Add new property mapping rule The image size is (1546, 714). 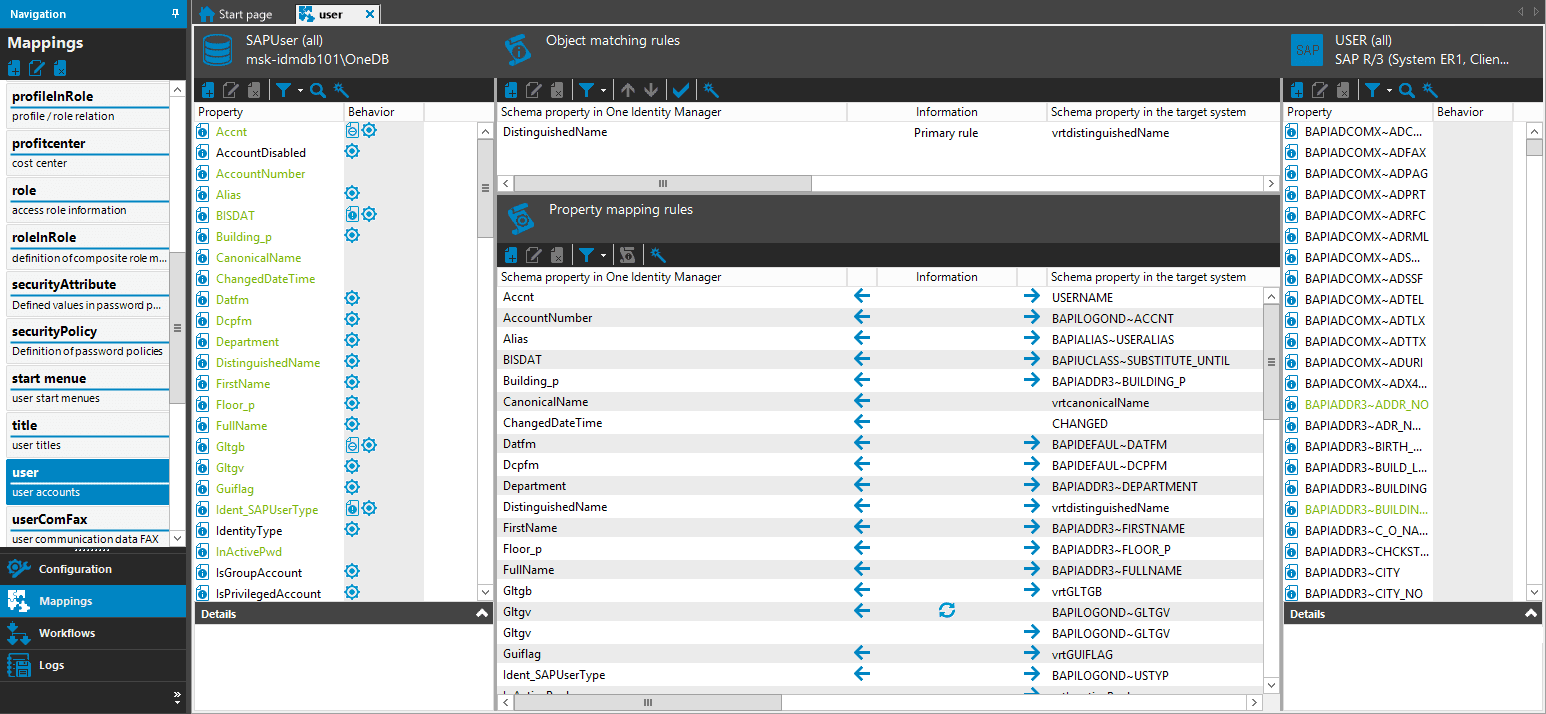(x=511, y=255)
